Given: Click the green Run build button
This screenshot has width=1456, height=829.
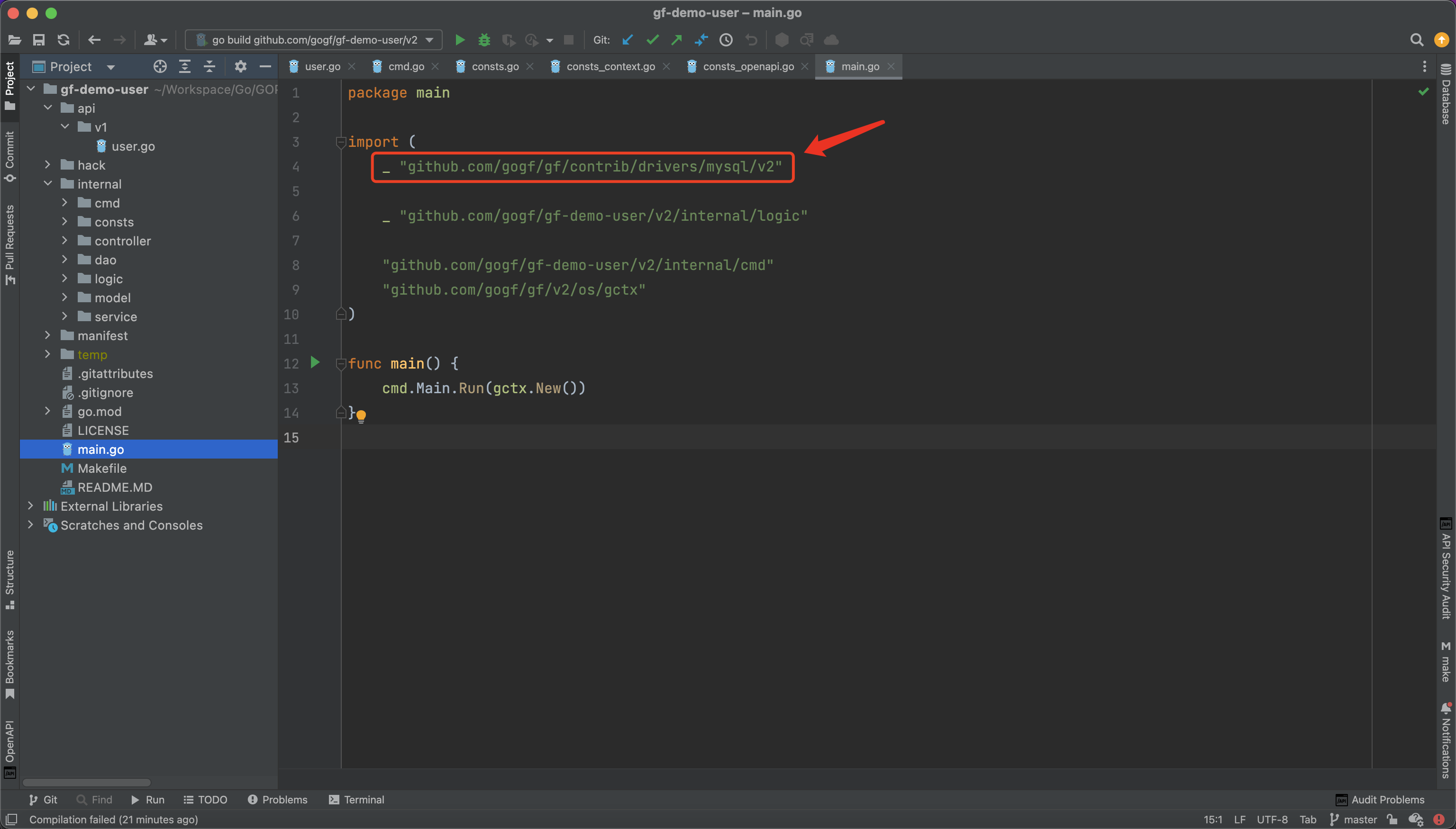Looking at the screenshot, I should [x=460, y=40].
